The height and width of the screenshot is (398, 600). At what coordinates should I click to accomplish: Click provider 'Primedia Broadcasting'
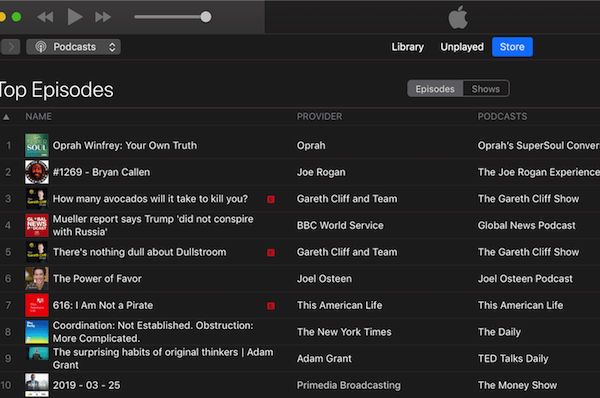point(349,385)
